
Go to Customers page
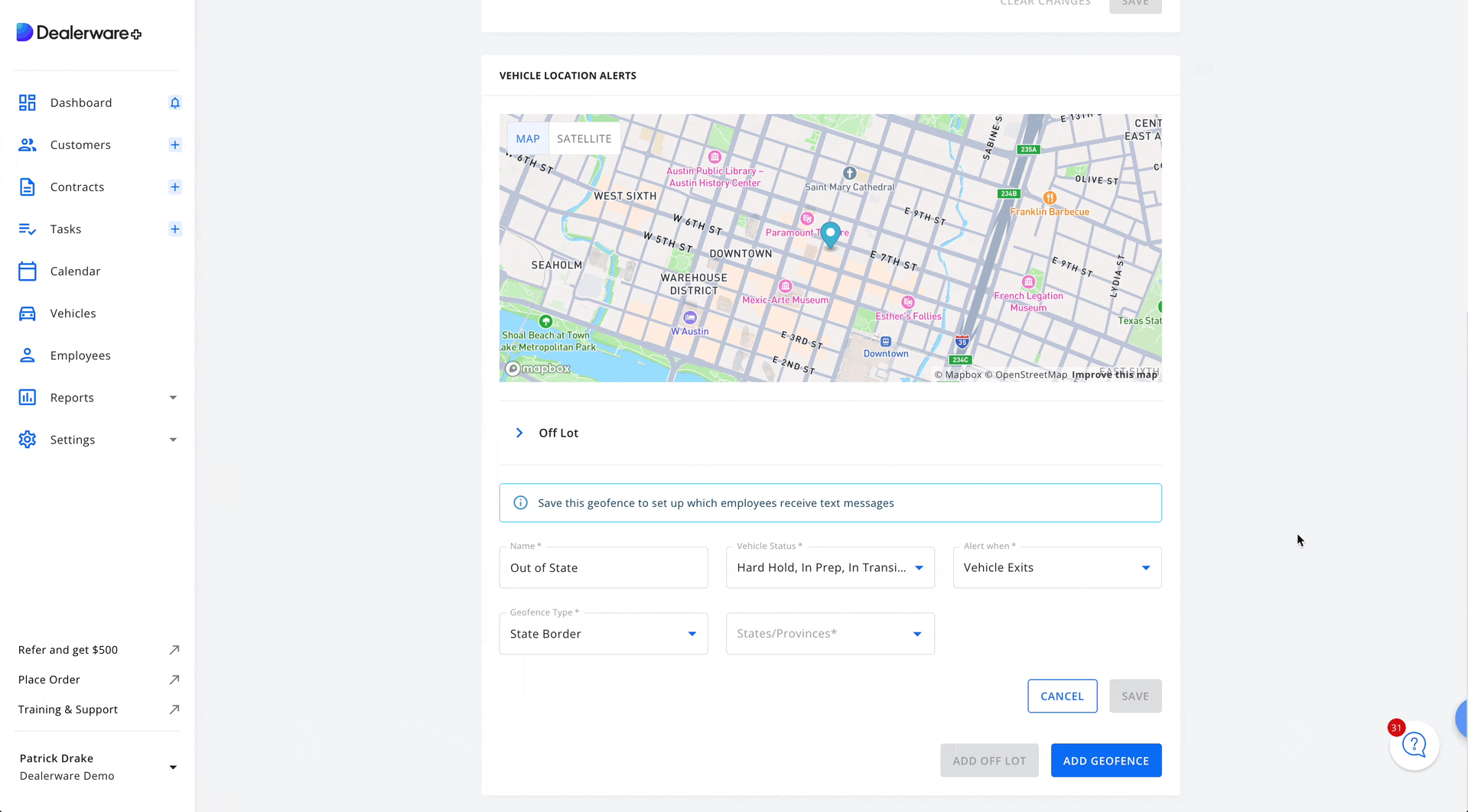point(80,145)
